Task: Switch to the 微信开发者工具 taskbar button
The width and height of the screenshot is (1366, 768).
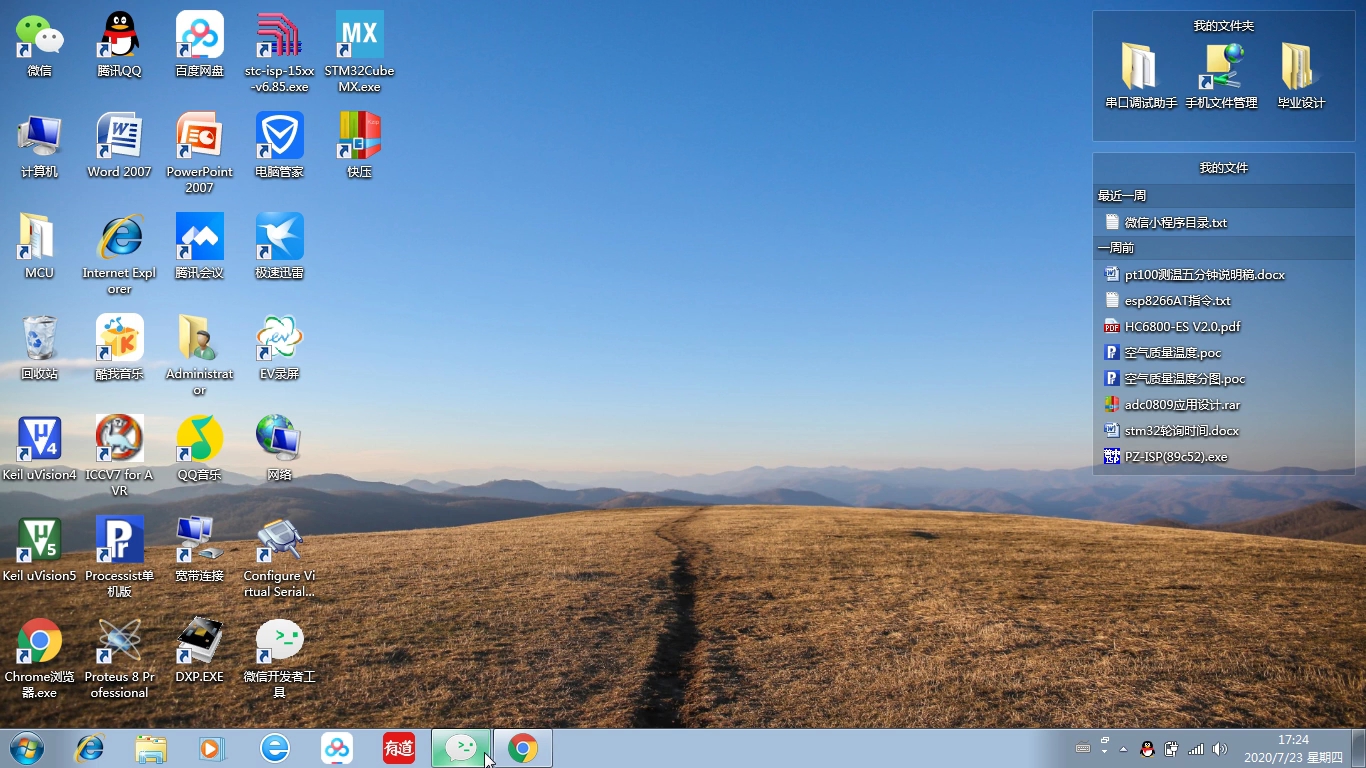Action: pos(461,748)
